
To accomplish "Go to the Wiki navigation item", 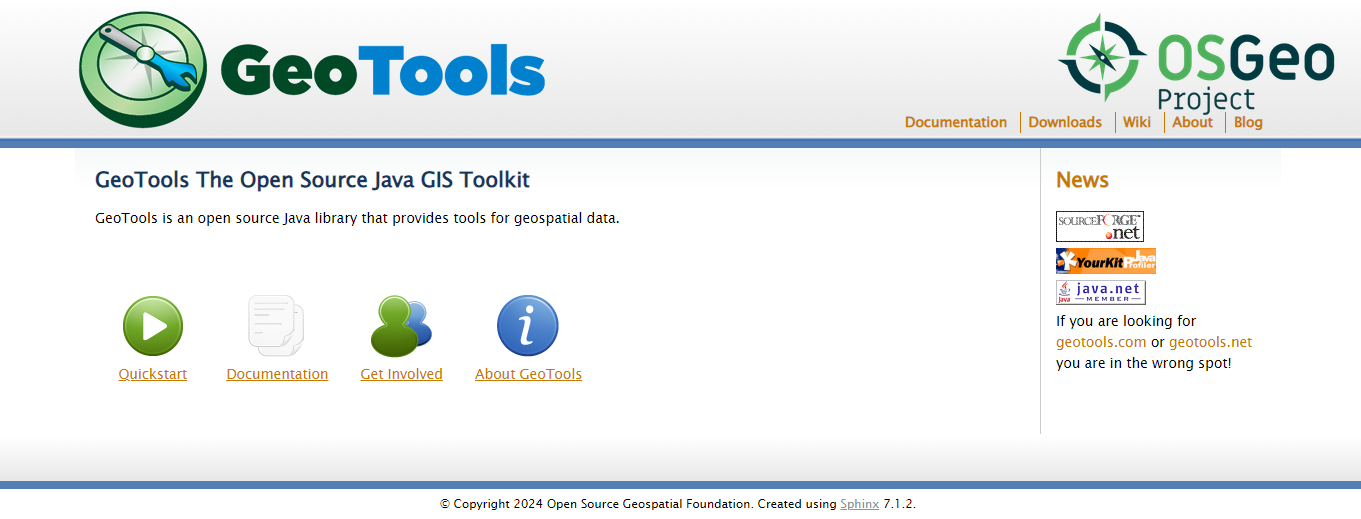I will 1137,122.
